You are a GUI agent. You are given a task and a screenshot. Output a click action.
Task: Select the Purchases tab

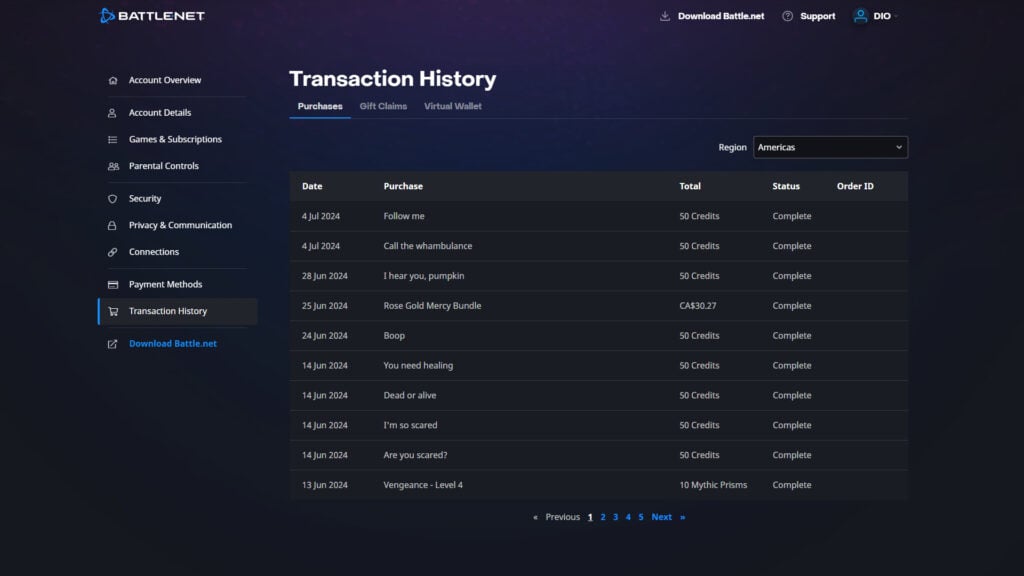coord(319,105)
